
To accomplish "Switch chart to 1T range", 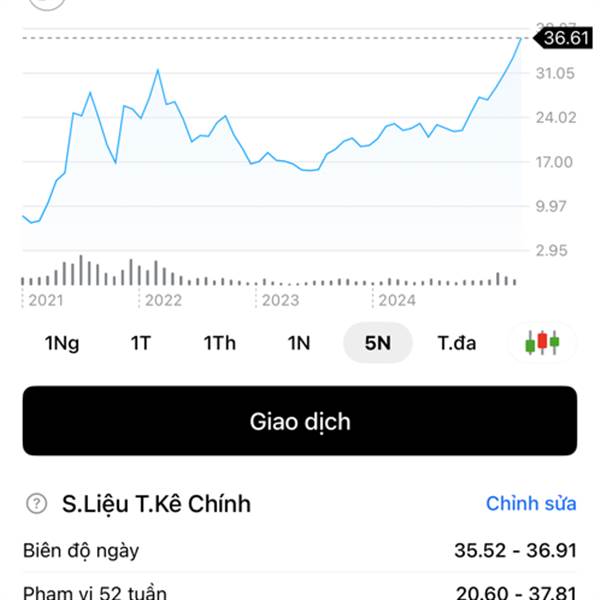I will [x=140, y=343].
